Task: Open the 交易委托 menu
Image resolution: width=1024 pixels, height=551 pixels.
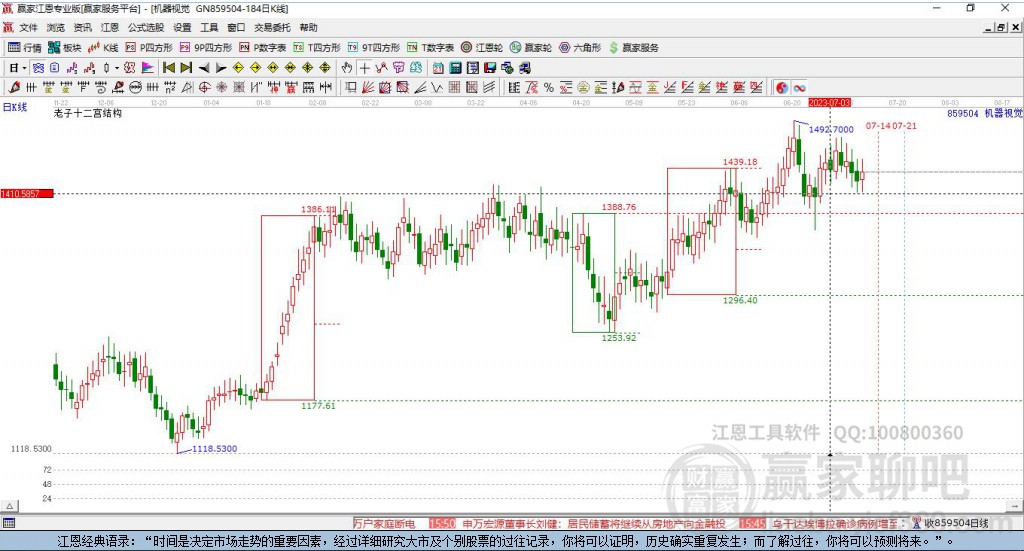Action: click(272, 27)
